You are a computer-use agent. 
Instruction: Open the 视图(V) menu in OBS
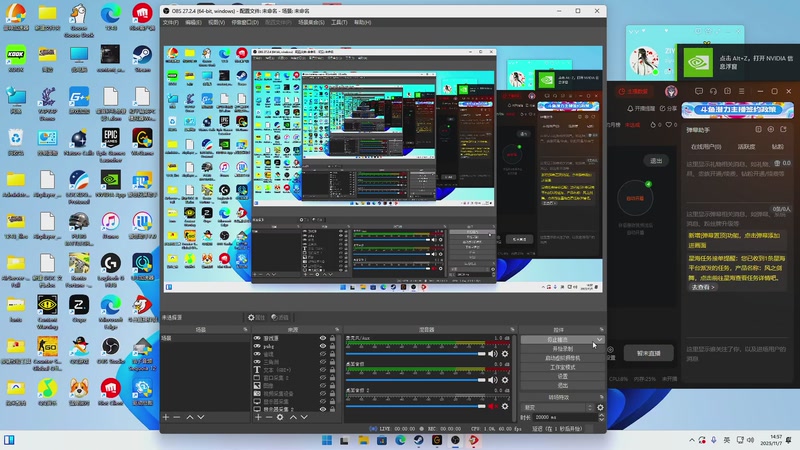pyautogui.click(x=216, y=22)
